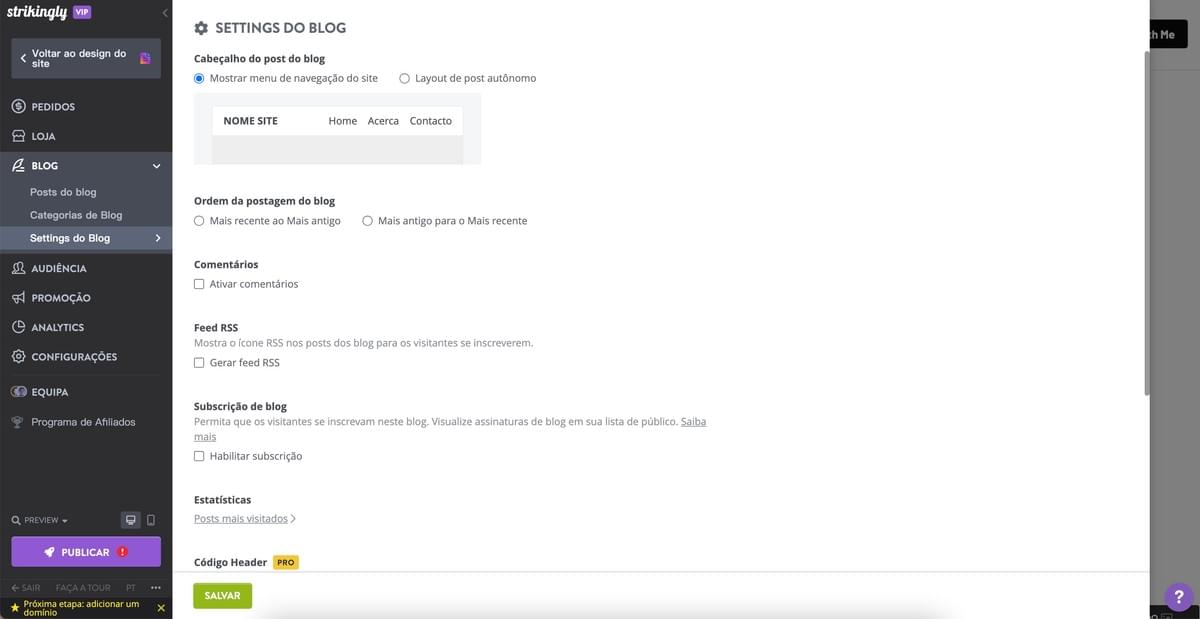Viewport: 1200px width, 619px height.
Task: Open Programa de Afiliados
Action: click(x=83, y=422)
